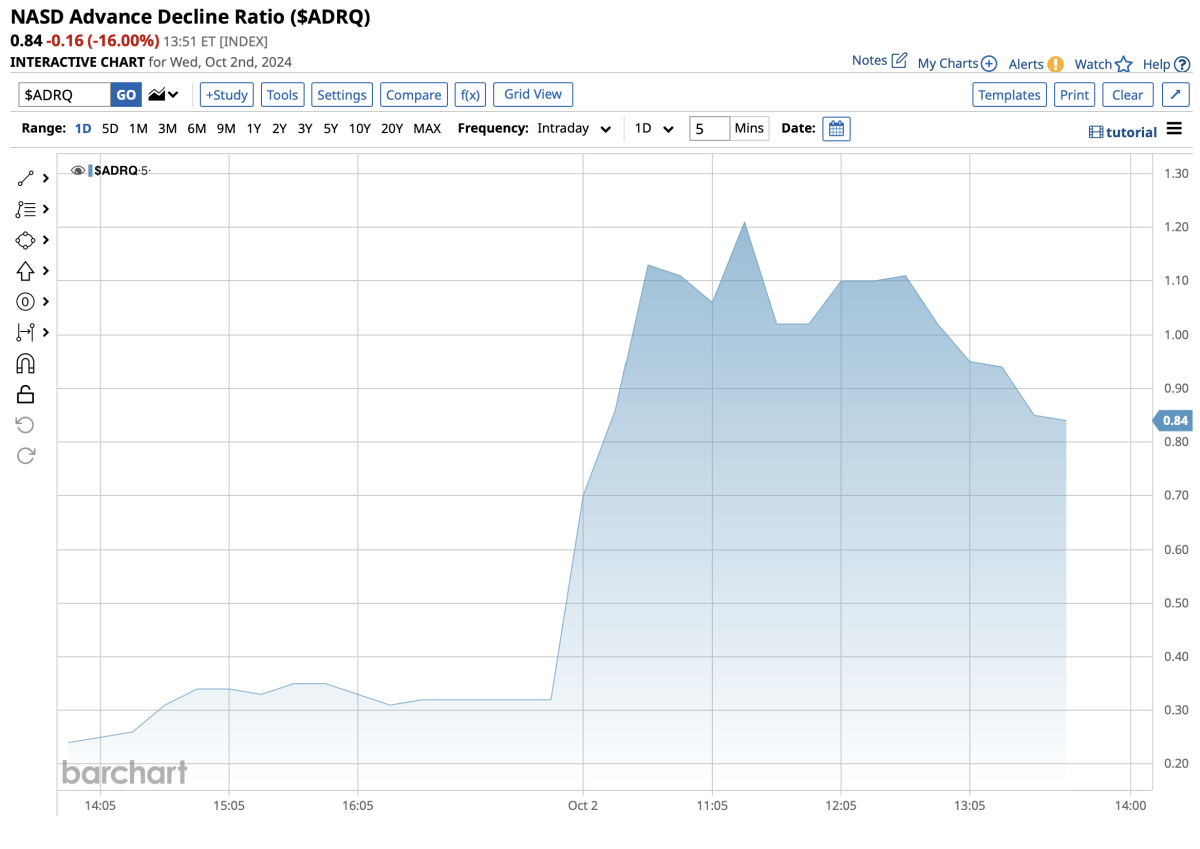1200x849 pixels.
Task: Click the blue $ADRQ series color swatch
Action: coord(90,171)
